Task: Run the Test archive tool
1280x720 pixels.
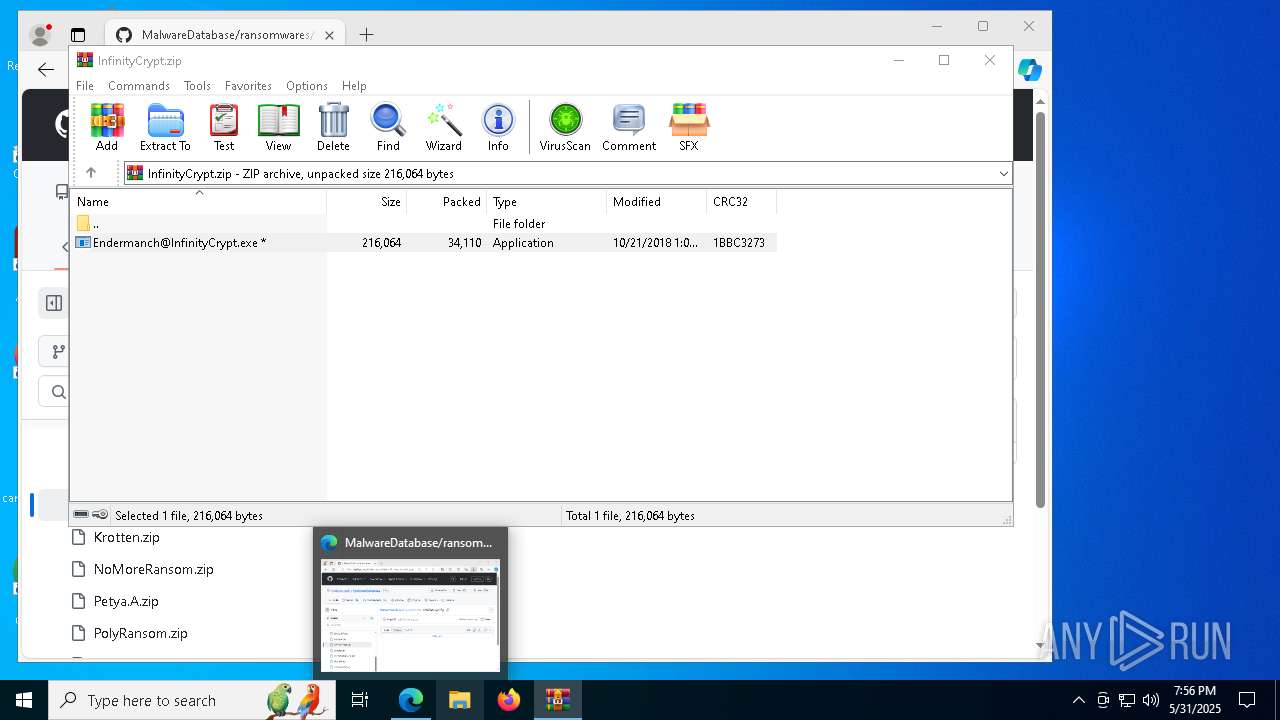Action: coord(224,127)
